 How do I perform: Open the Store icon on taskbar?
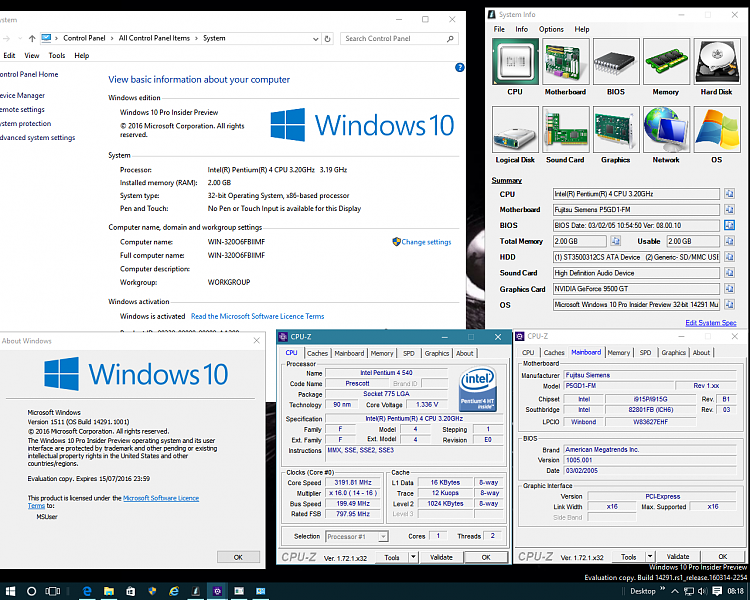pos(130,591)
